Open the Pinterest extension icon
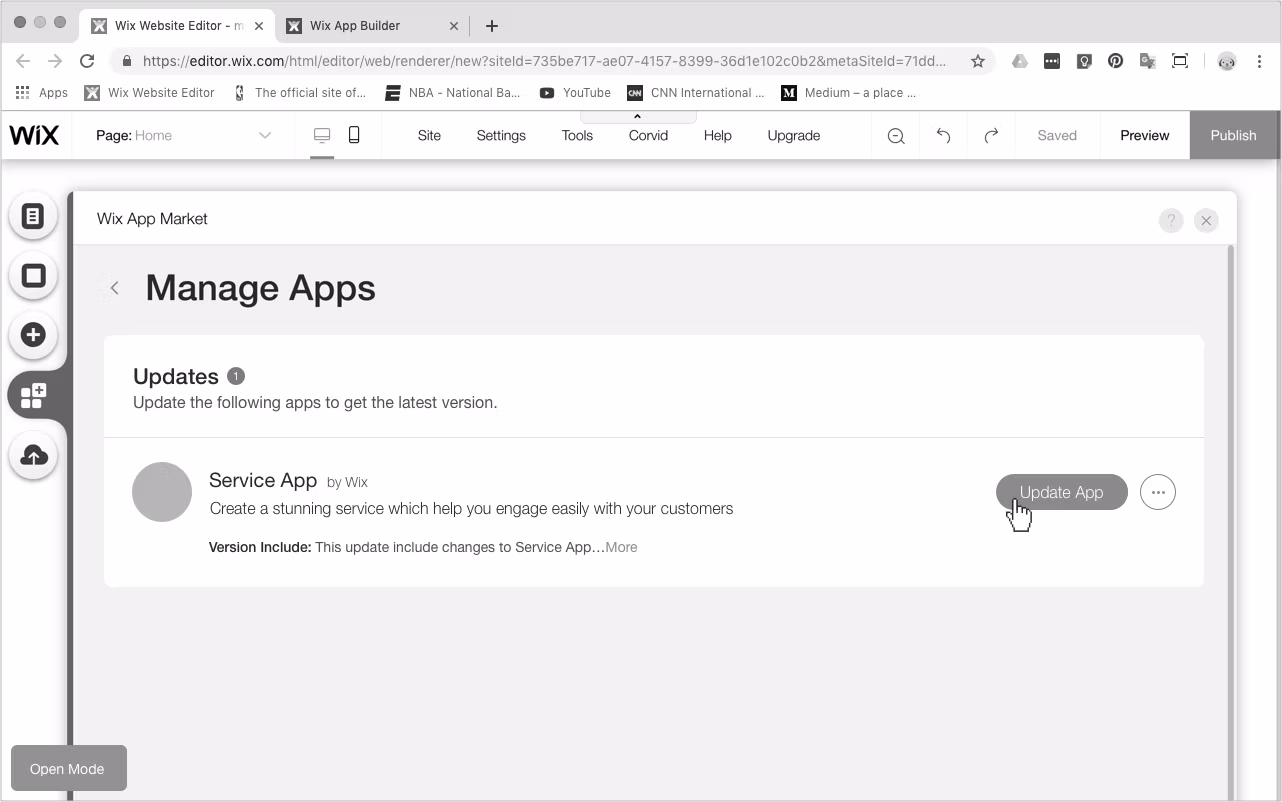The height and width of the screenshot is (802, 1282). 1115,61
